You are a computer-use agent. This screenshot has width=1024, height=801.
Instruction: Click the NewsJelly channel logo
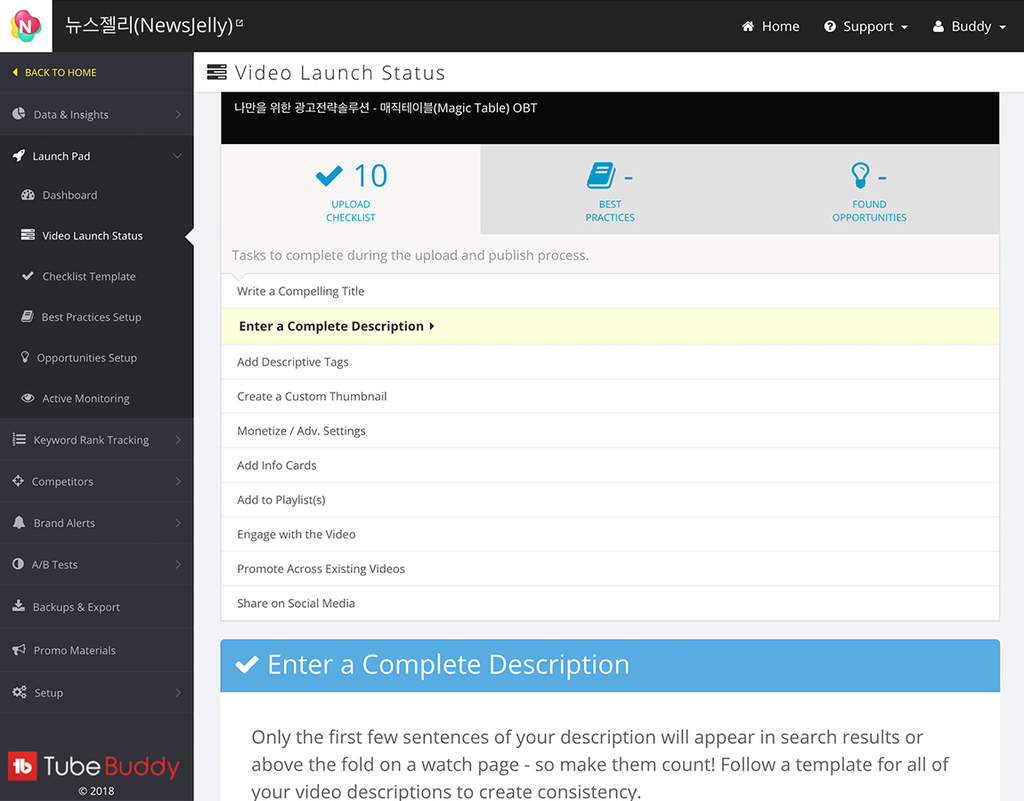coord(25,26)
